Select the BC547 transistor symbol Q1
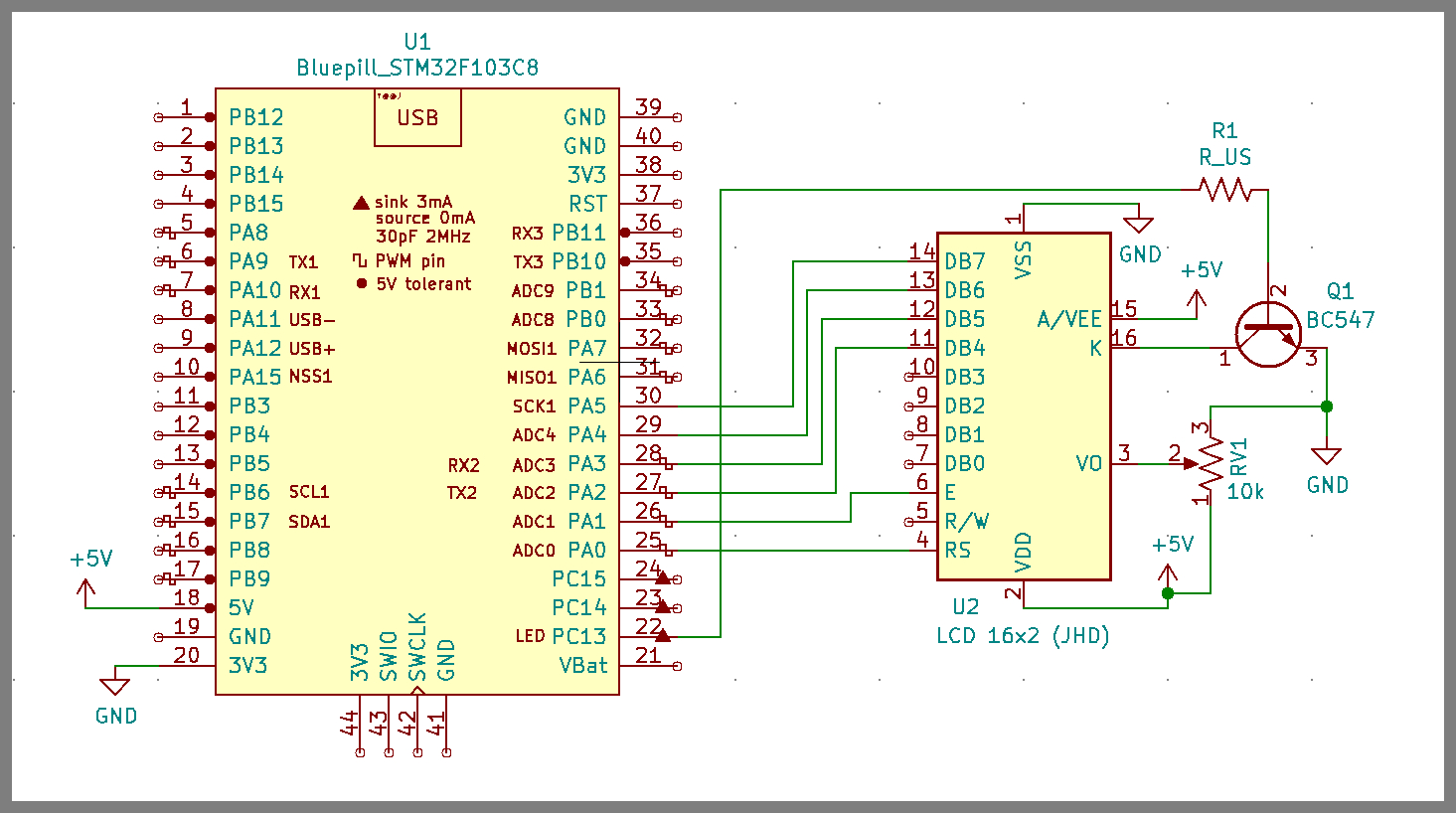Viewport: 1456px width, 813px height. coord(1268,334)
